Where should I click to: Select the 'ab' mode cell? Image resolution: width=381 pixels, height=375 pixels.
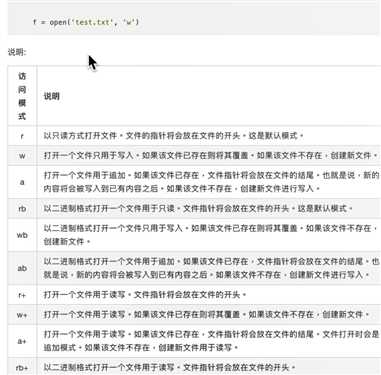point(22,268)
